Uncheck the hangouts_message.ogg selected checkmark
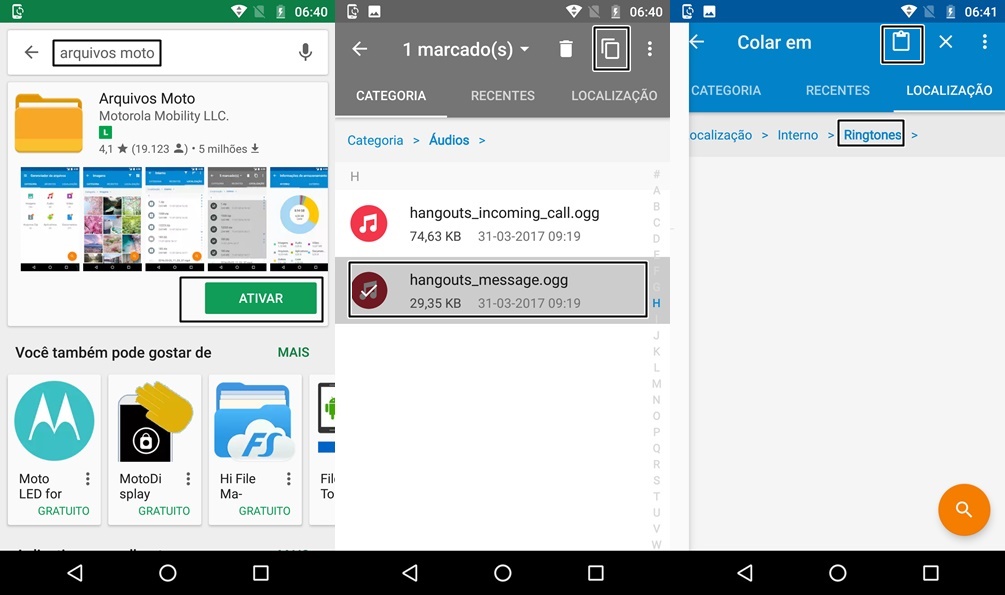The image size is (1005, 595). click(369, 290)
